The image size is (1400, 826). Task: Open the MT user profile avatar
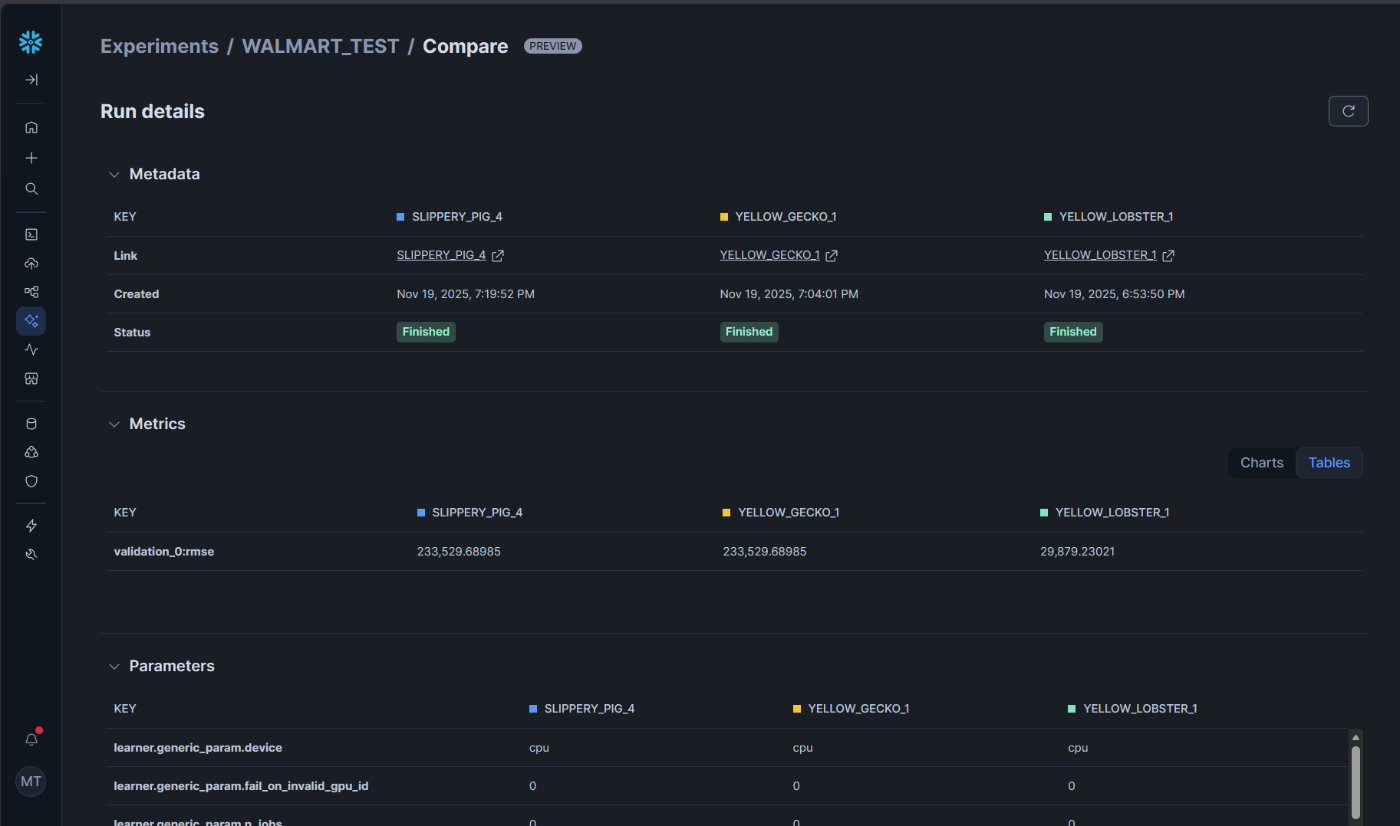(x=31, y=781)
